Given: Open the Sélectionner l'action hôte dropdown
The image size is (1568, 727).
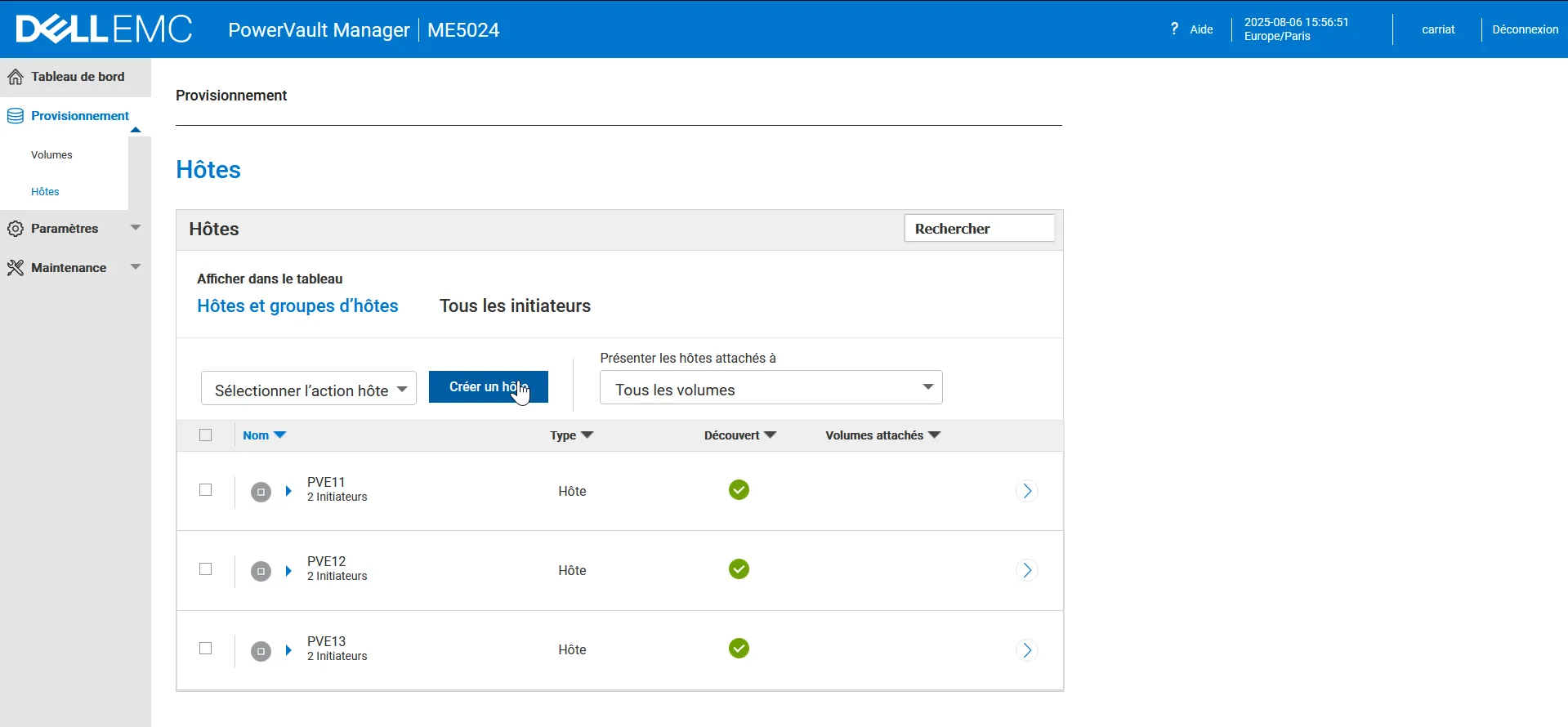Looking at the screenshot, I should pos(309,389).
